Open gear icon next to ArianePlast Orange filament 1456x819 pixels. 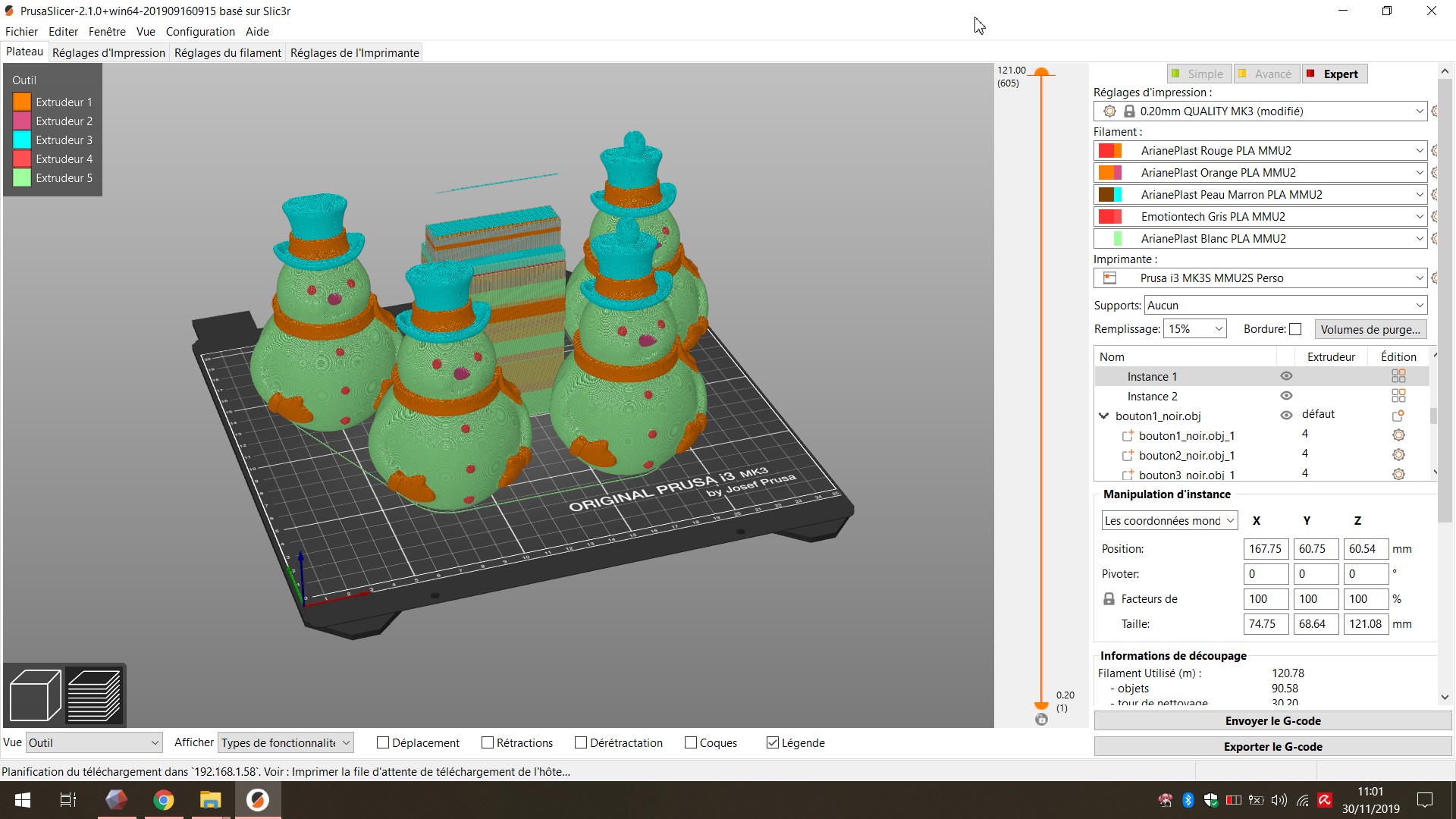[x=1436, y=173]
